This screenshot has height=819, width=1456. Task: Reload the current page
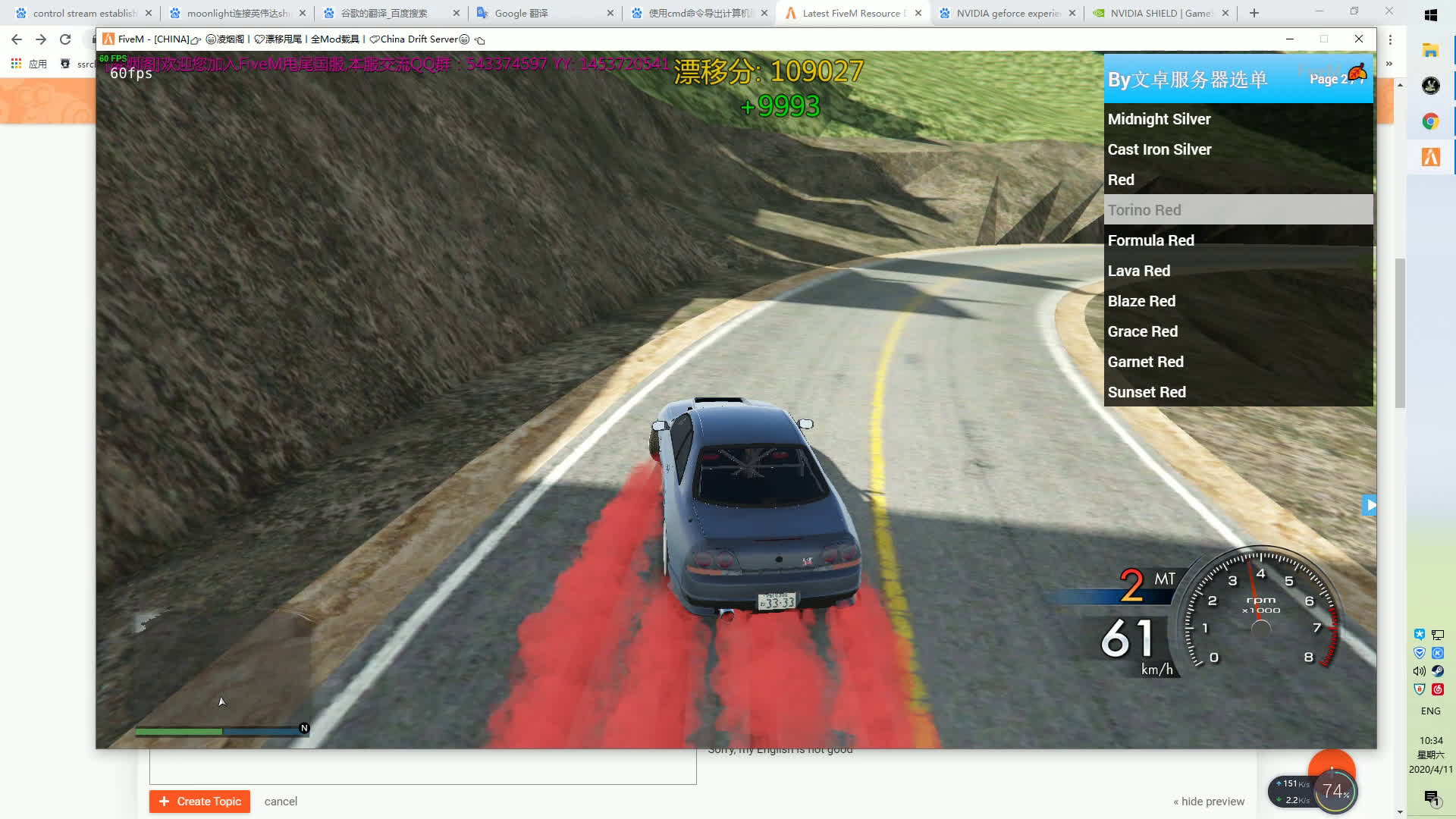(65, 39)
